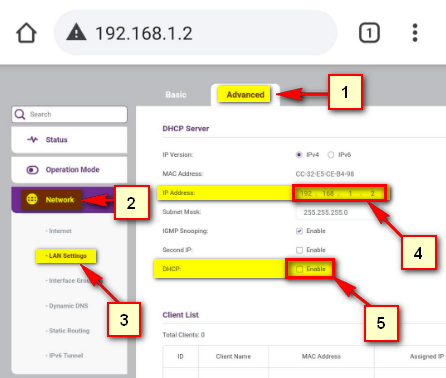Screen dimensions: 446x378
Task: Click the IP Address input field
Action: tap(340, 193)
